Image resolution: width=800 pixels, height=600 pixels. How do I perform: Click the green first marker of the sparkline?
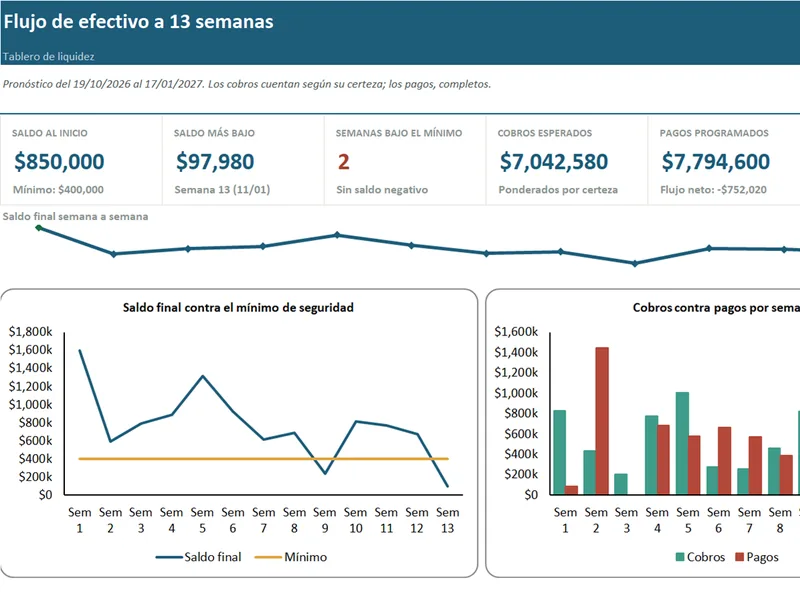coord(39,228)
